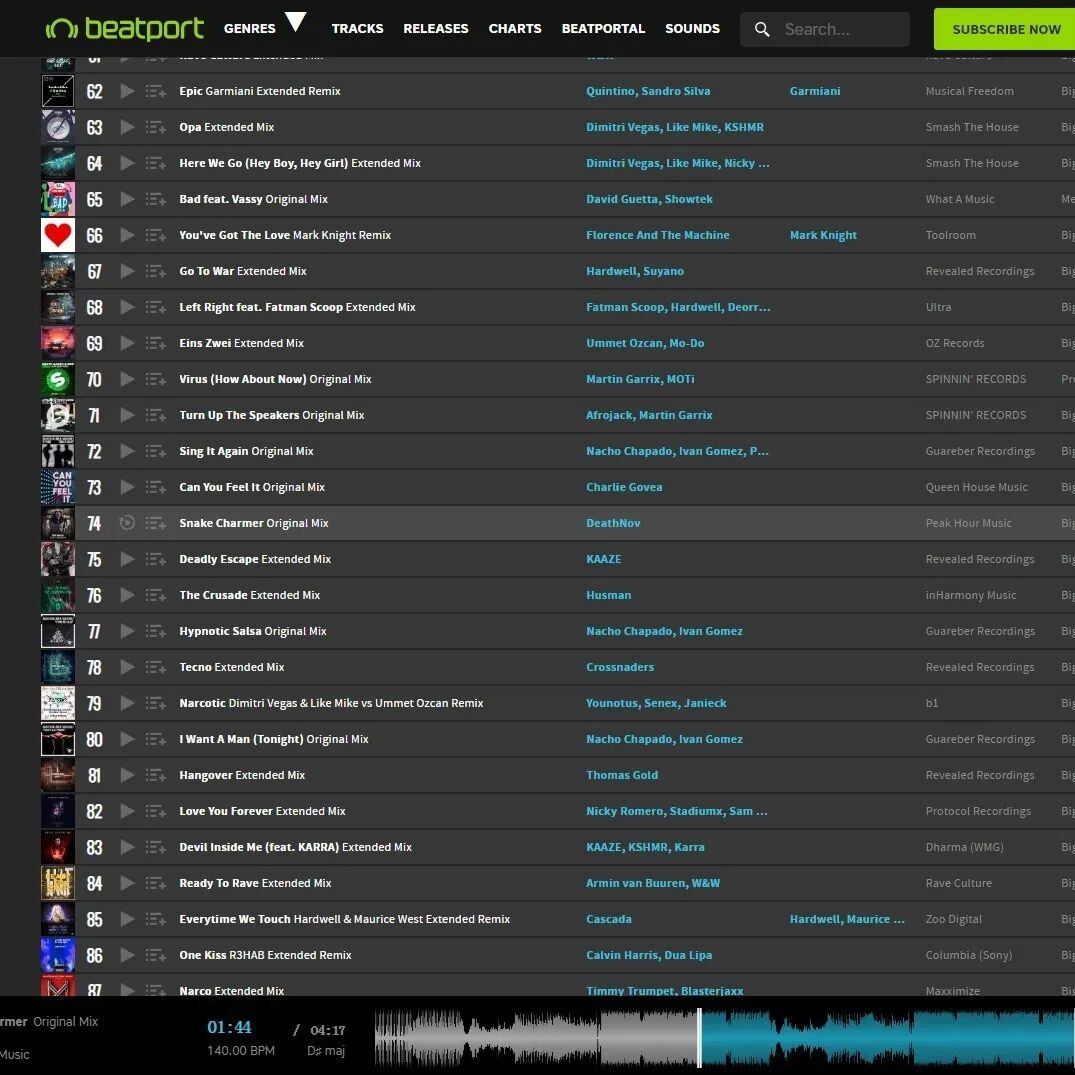Image resolution: width=1075 pixels, height=1075 pixels.
Task: Go to Beatport home logo
Action: (124, 28)
